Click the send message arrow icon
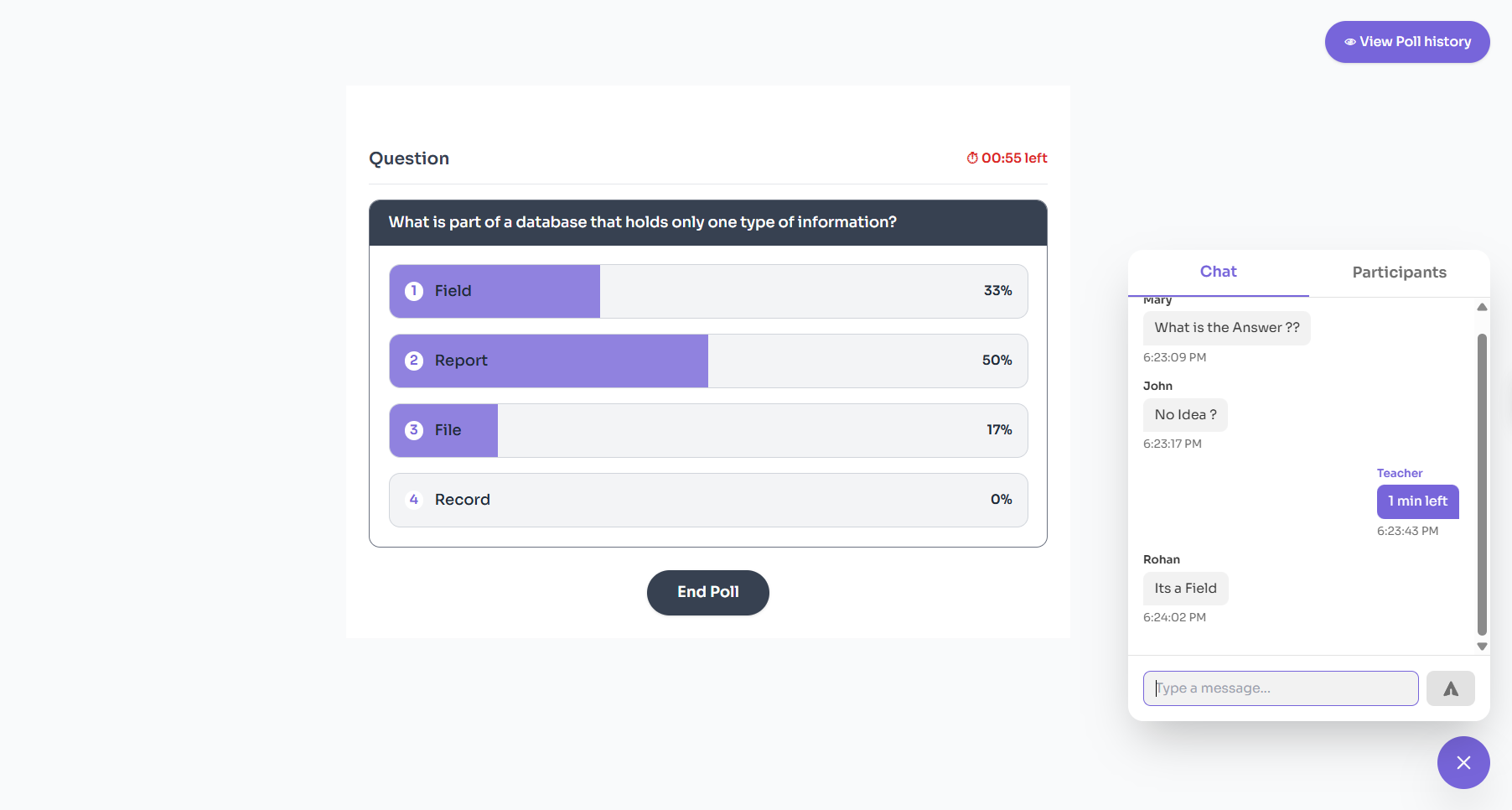The width and height of the screenshot is (1512, 810). (x=1450, y=688)
